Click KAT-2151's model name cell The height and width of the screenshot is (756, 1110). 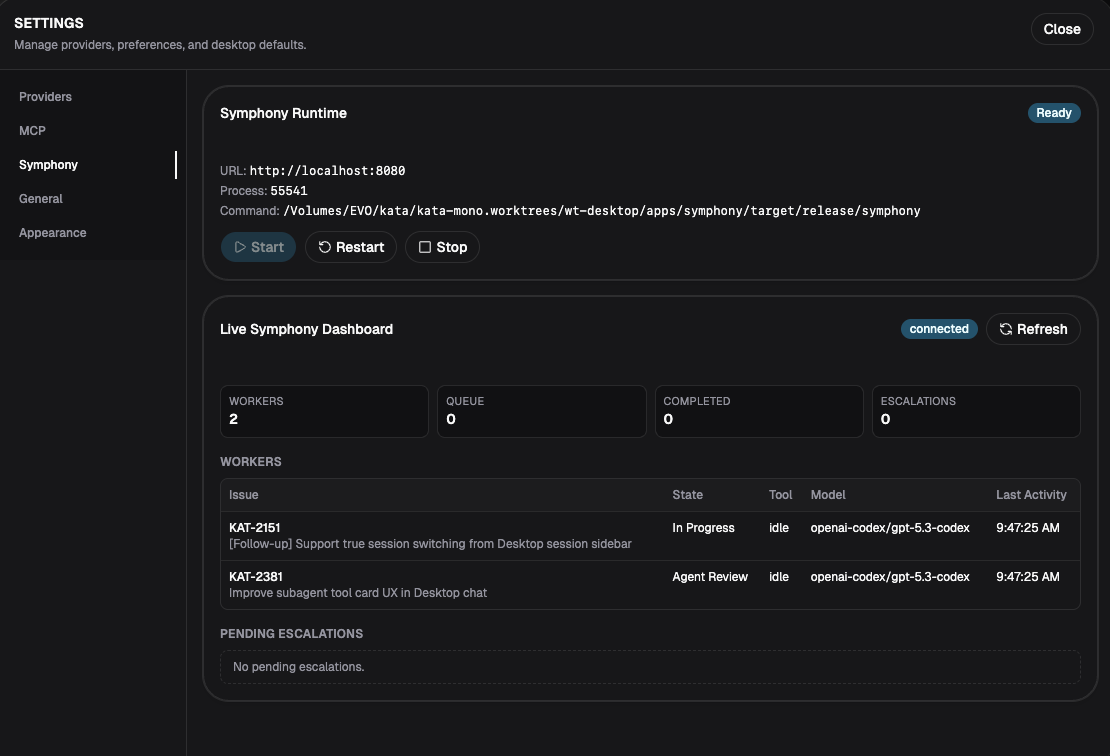890,528
